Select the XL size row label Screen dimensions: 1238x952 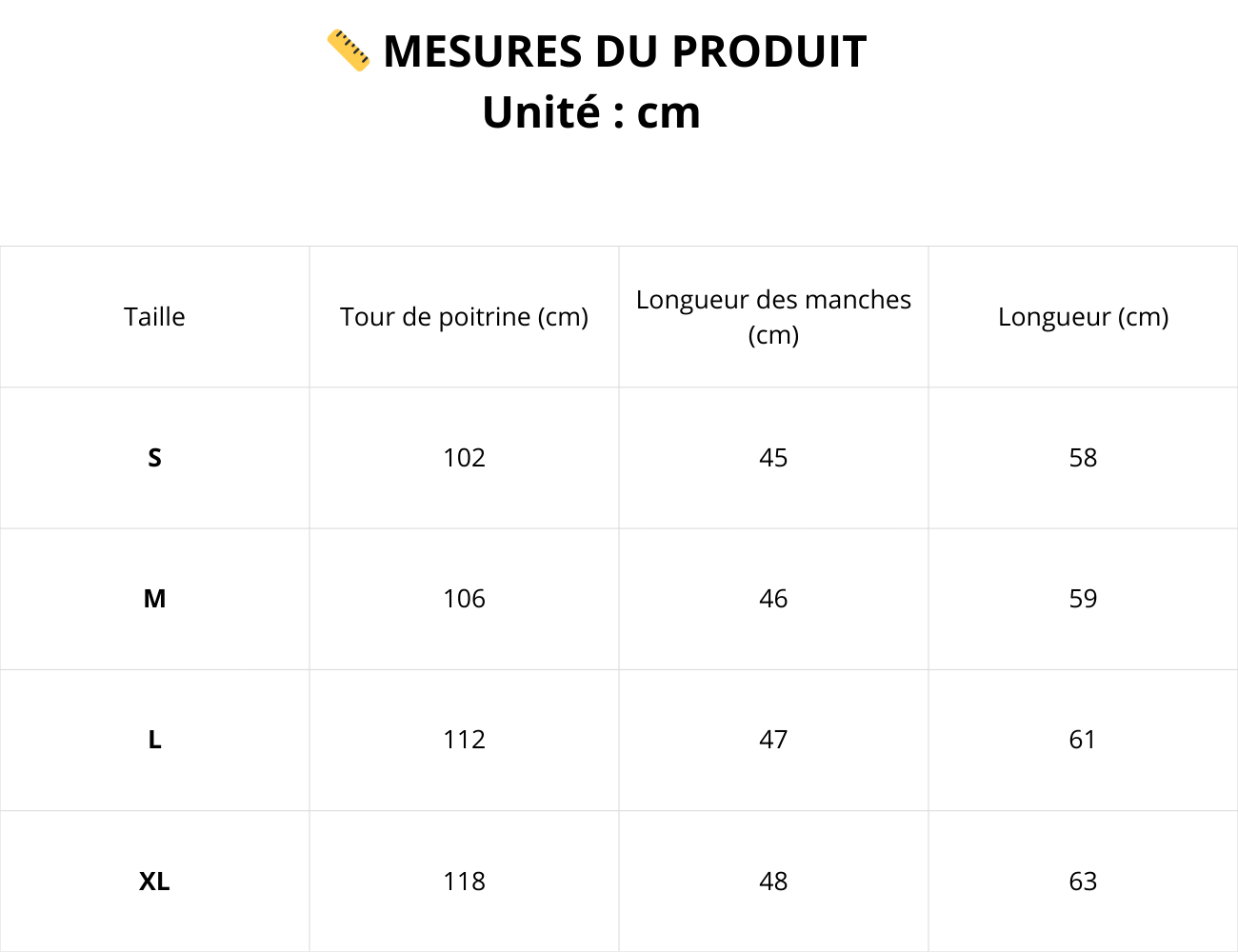click(154, 882)
